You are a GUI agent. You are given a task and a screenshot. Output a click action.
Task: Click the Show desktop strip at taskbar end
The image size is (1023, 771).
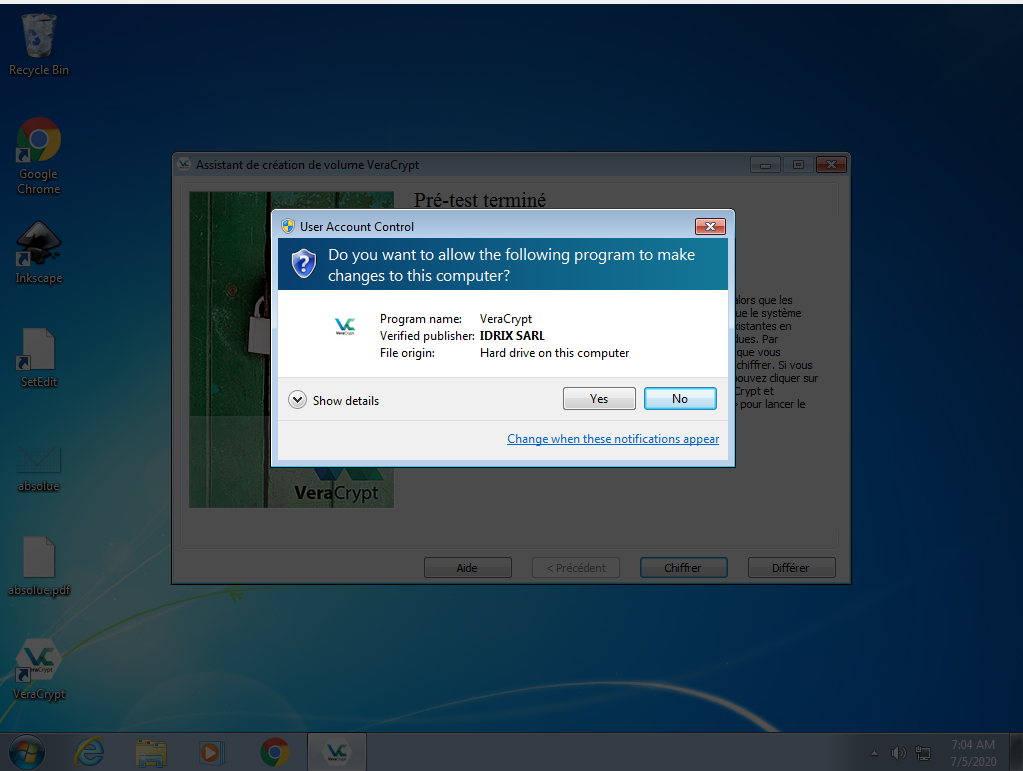click(1016, 752)
